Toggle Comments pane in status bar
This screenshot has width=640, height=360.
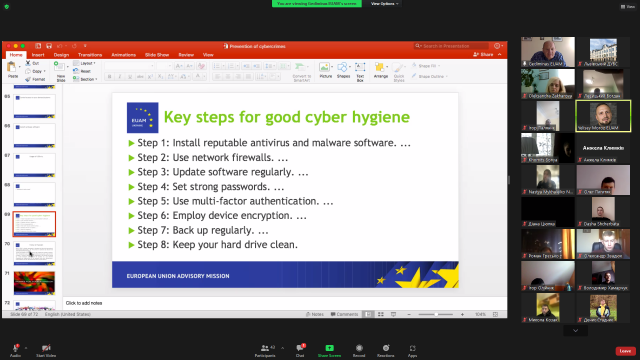click(344, 314)
